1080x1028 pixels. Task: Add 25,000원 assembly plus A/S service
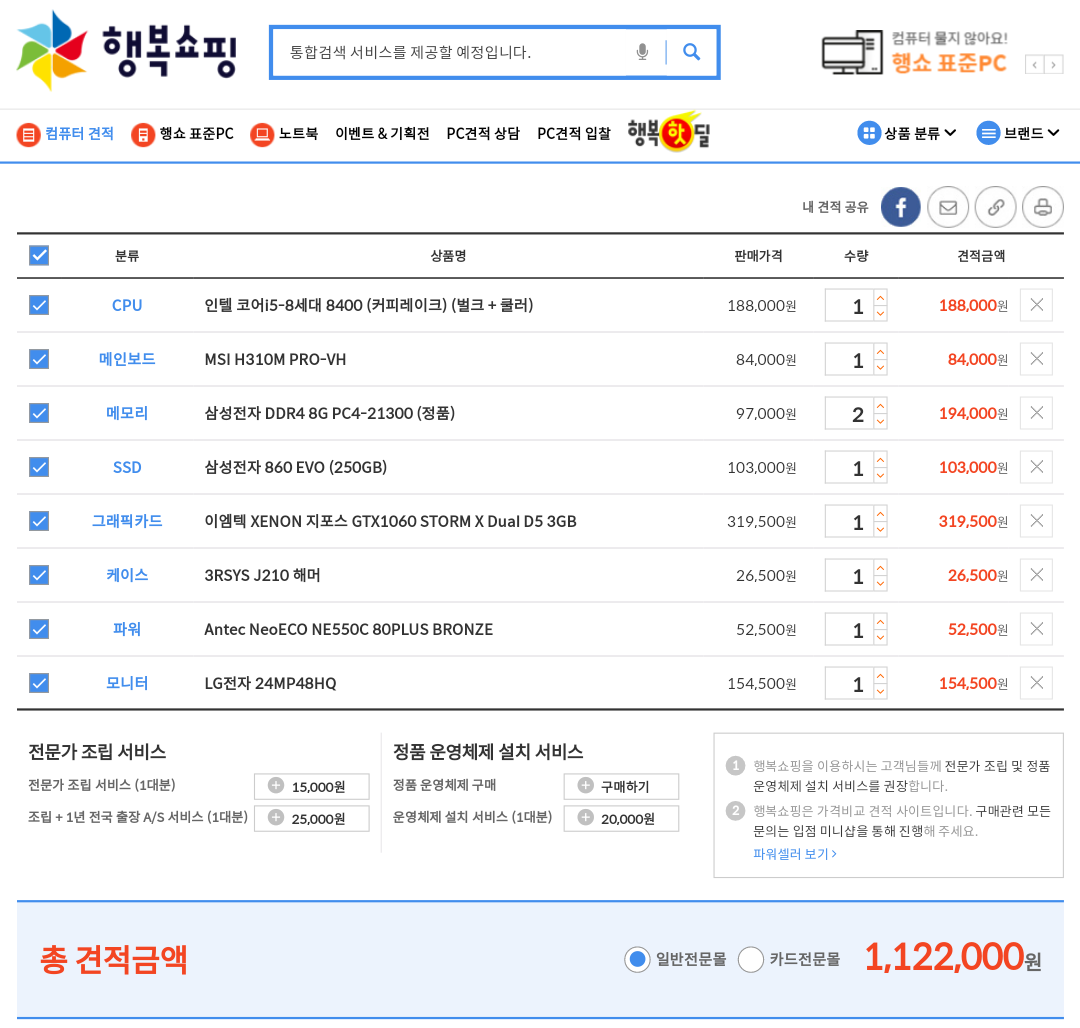[311, 819]
